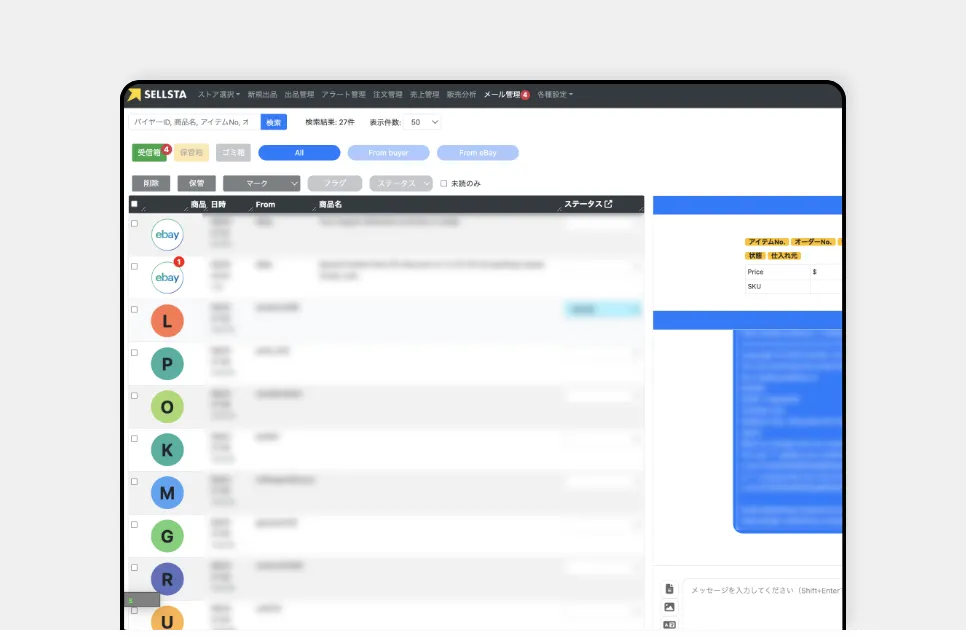The height and width of the screenshot is (642, 966).
Task: Switch to the From buyer filter tab
Action: tap(389, 153)
